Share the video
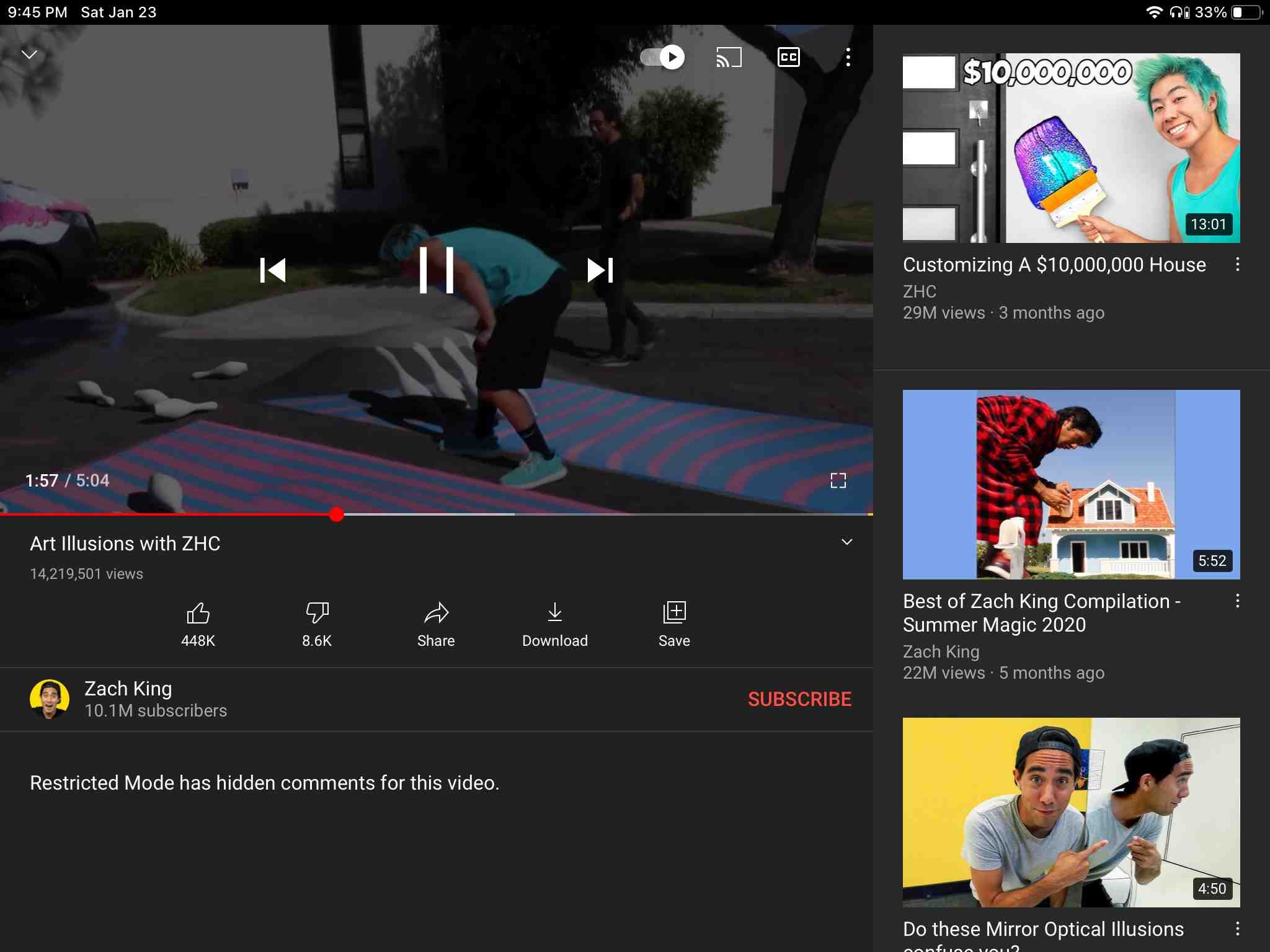The image size is (1270, 952). [x=436, y=625]
